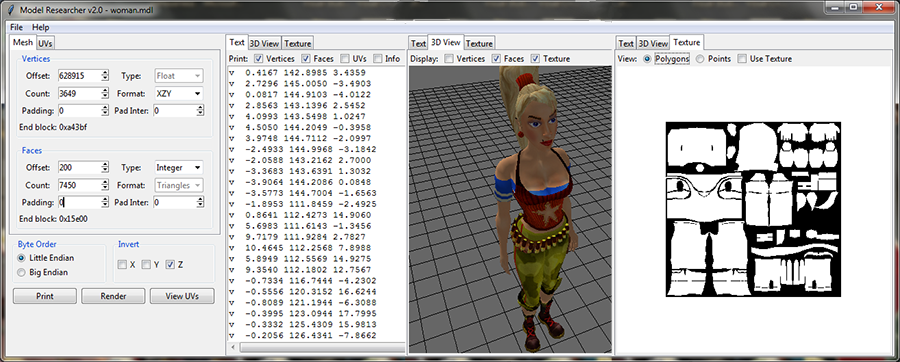
Task: Open the Vertices Format XZY dropdown
Action: click(179, 93)
